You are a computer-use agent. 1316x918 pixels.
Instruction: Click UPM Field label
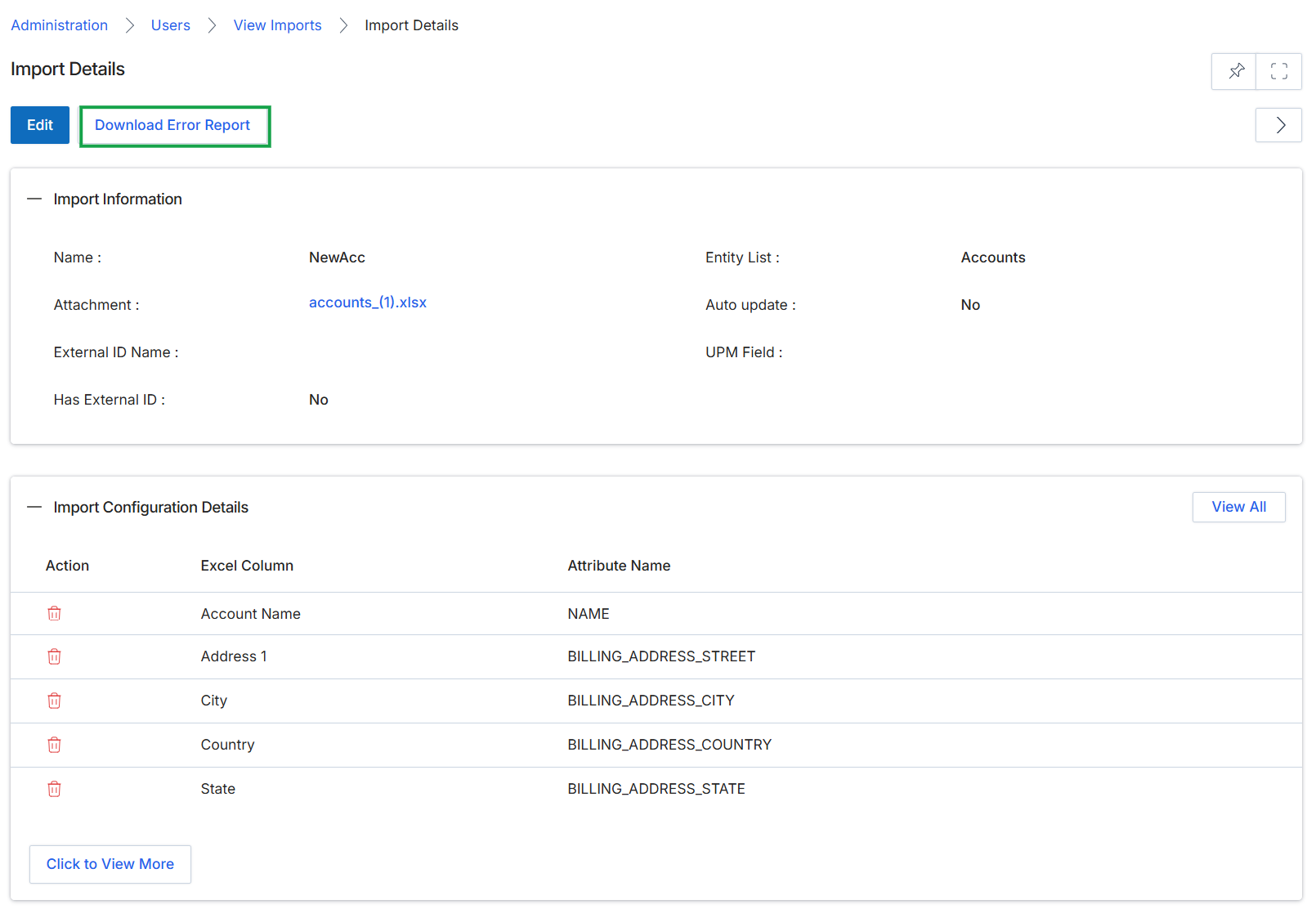pos(744,352)
